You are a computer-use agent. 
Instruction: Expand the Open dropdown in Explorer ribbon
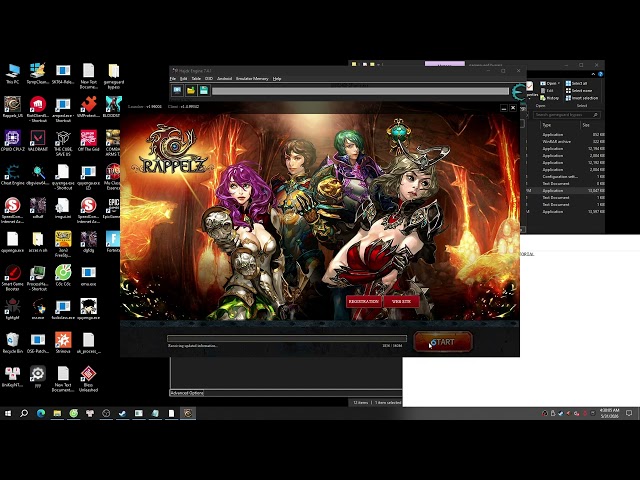550,83
